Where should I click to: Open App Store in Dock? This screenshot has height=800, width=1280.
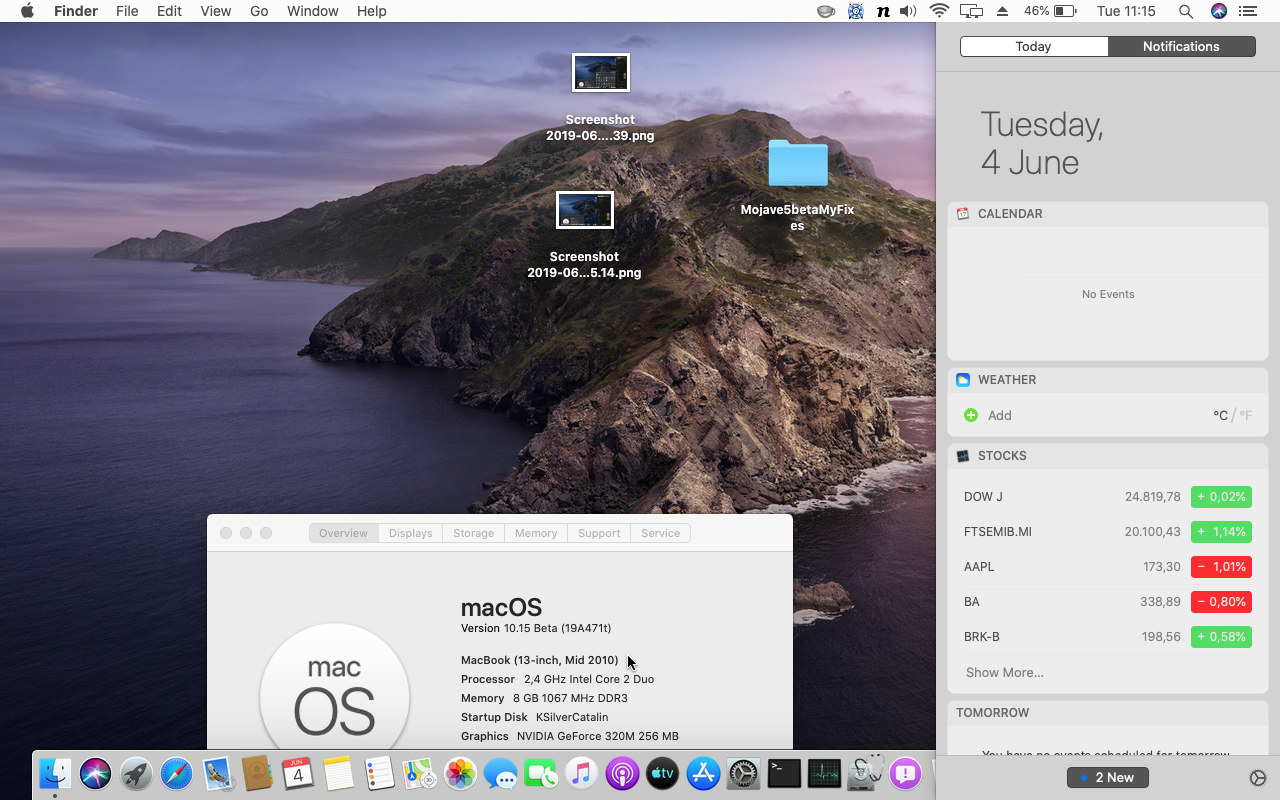703,773
